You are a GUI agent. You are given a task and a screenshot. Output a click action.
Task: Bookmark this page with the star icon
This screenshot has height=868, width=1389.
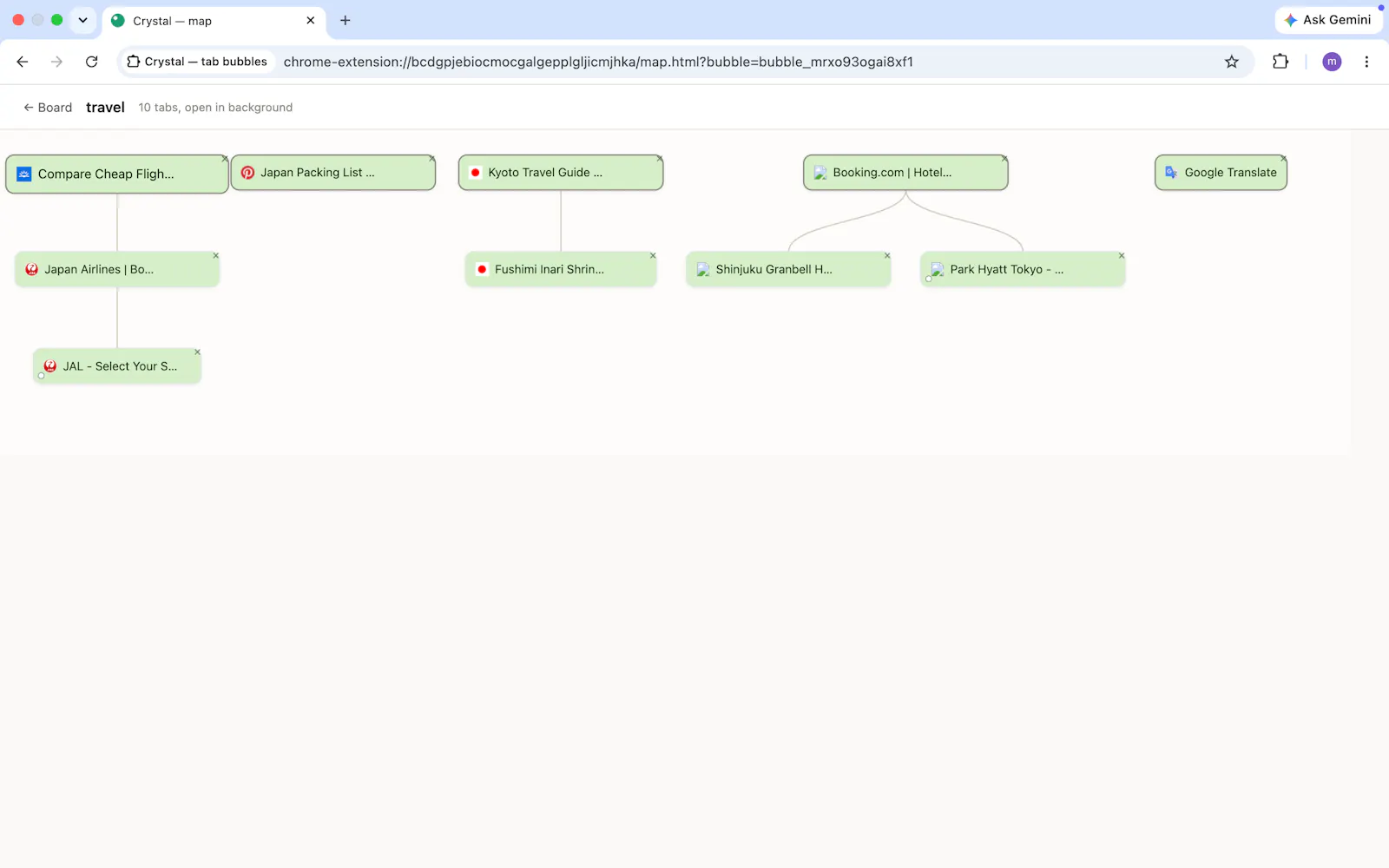(x=1231, y=62)
